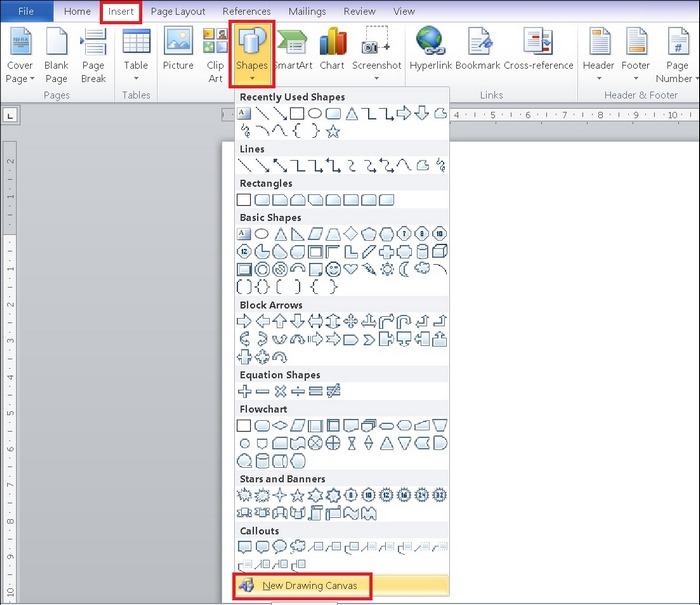Select the Explosion 1 shape
700x605 pixels.
244,495
